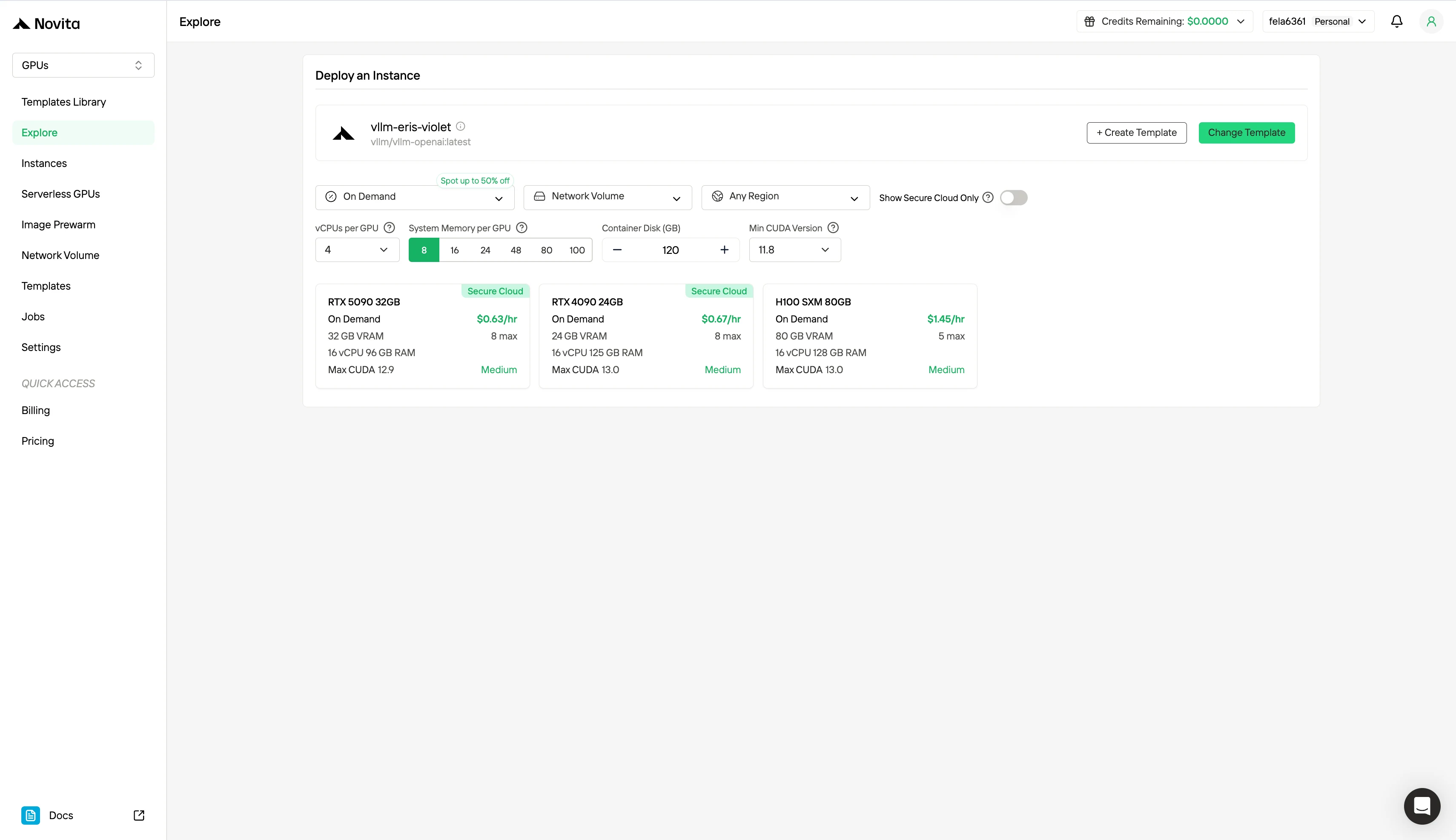Select Explore in the sidebar

click(x=83, y=133)
